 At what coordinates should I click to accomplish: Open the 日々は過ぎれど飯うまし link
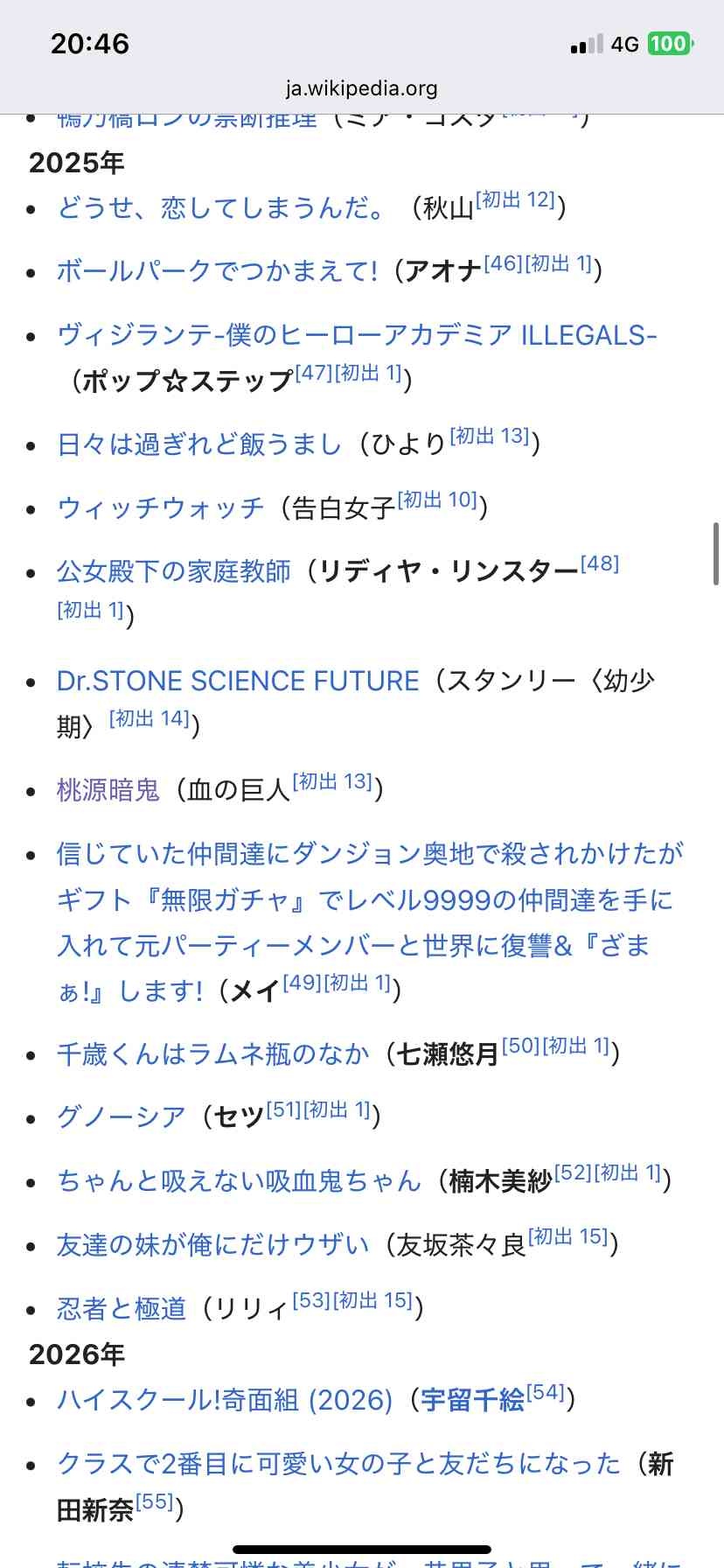point(199,444)
